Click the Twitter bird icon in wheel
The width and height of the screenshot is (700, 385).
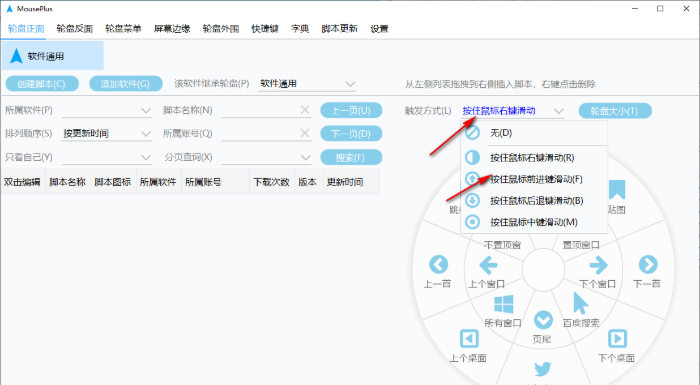click(x=543, y=369)
